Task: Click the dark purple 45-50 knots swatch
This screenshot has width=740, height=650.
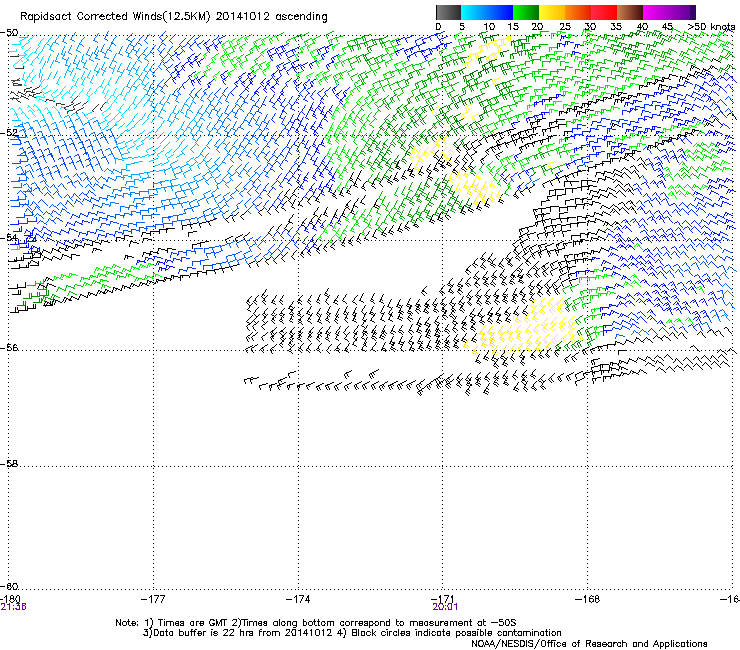Action: coord(682,12)
